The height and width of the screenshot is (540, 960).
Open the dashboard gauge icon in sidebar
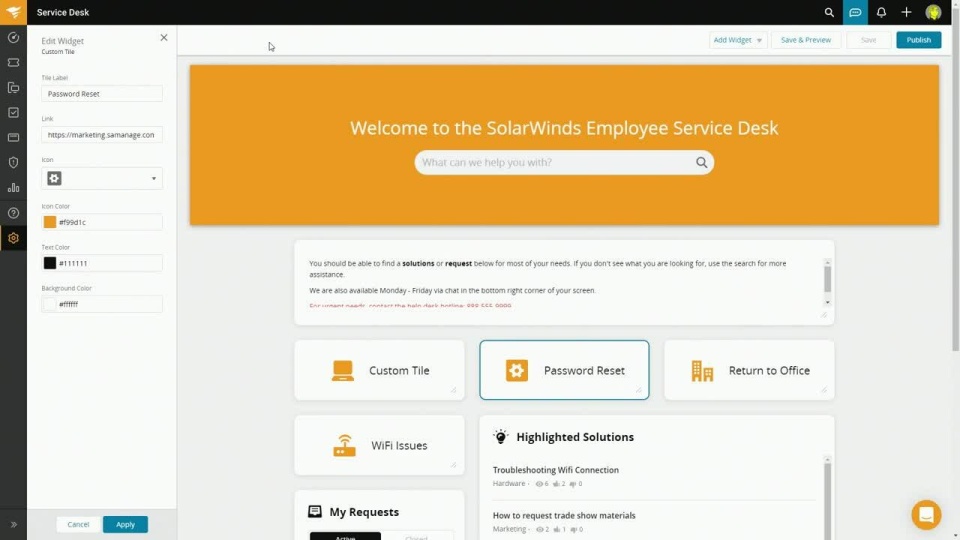coord(13,37)
